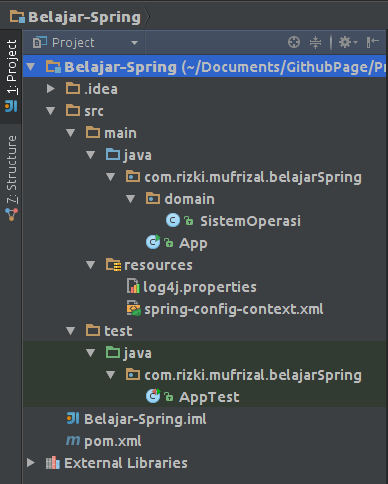
Task: Collapse the src folder
Action: pos(51,111)
